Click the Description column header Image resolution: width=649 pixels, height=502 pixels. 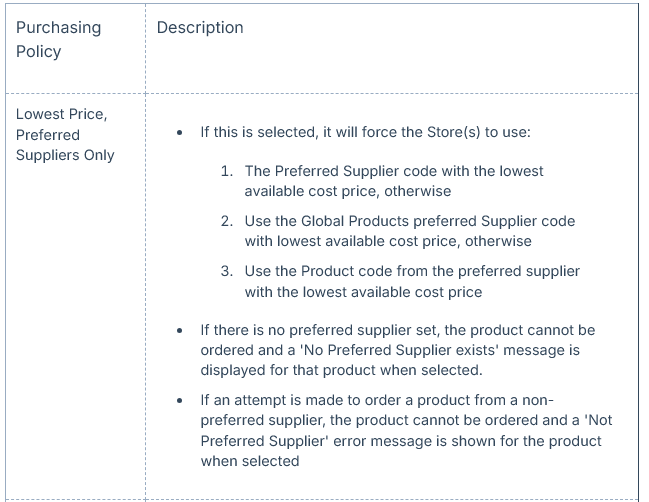click(x=200, y=28)
